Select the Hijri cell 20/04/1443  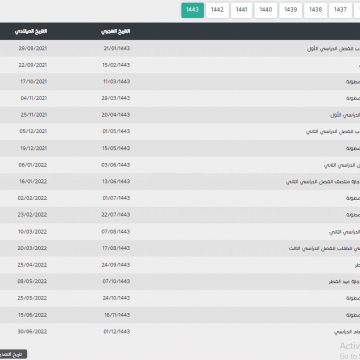point(116,115)
